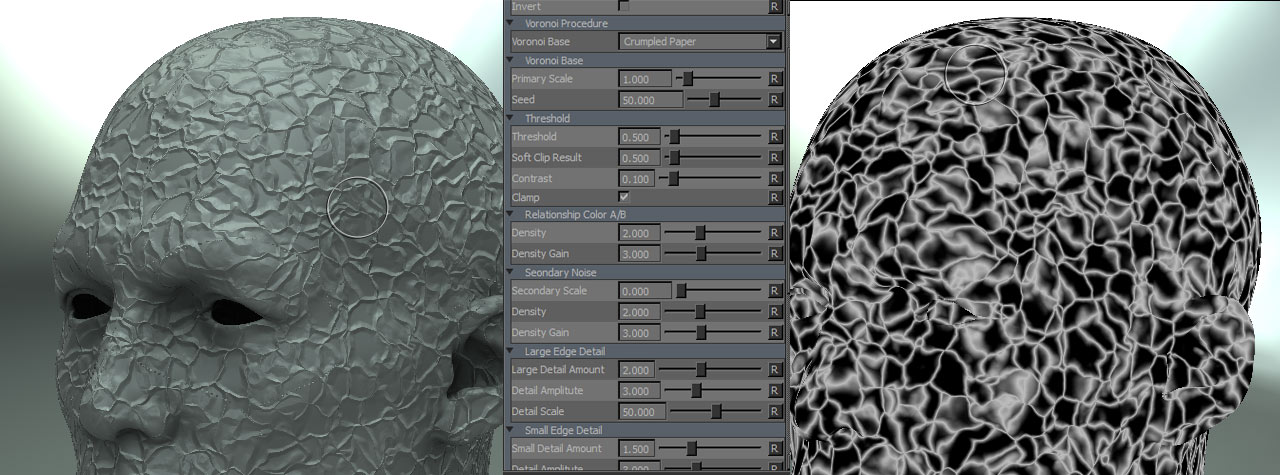Open the Voronoi Base Crumpled Paper dropdown
The height and width of the screenshot is (475, 1280).
pyautogui.click(x=772, y=42)
